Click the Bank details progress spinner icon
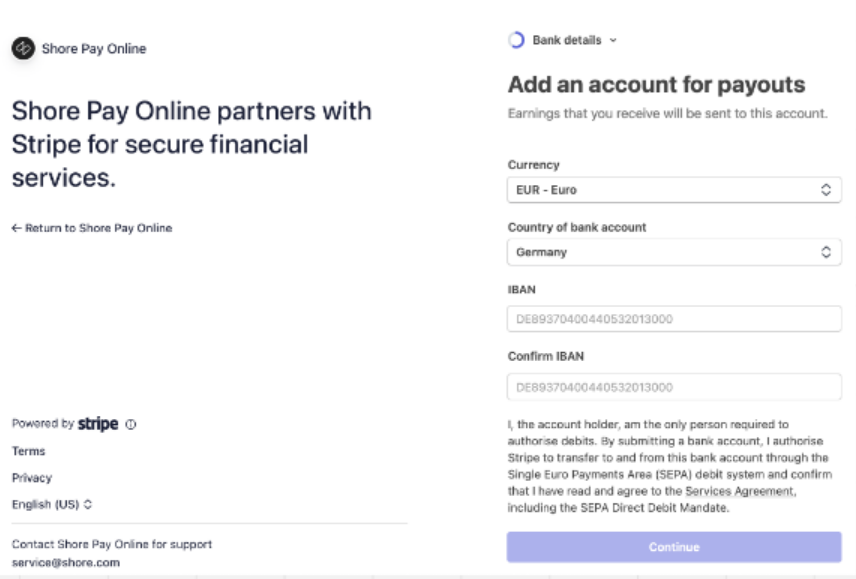 pos(517,40)
